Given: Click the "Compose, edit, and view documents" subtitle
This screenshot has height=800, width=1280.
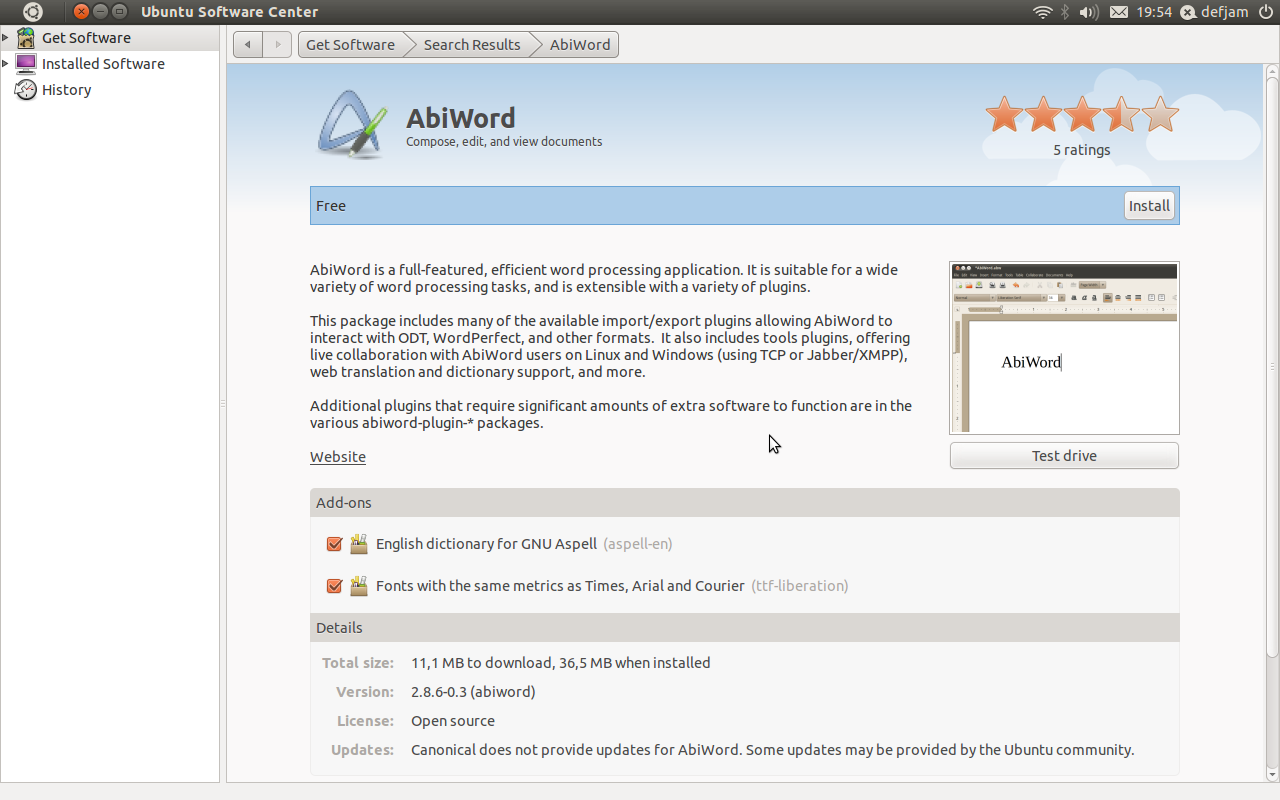Looking at the screenshot, I should (504, 142).
